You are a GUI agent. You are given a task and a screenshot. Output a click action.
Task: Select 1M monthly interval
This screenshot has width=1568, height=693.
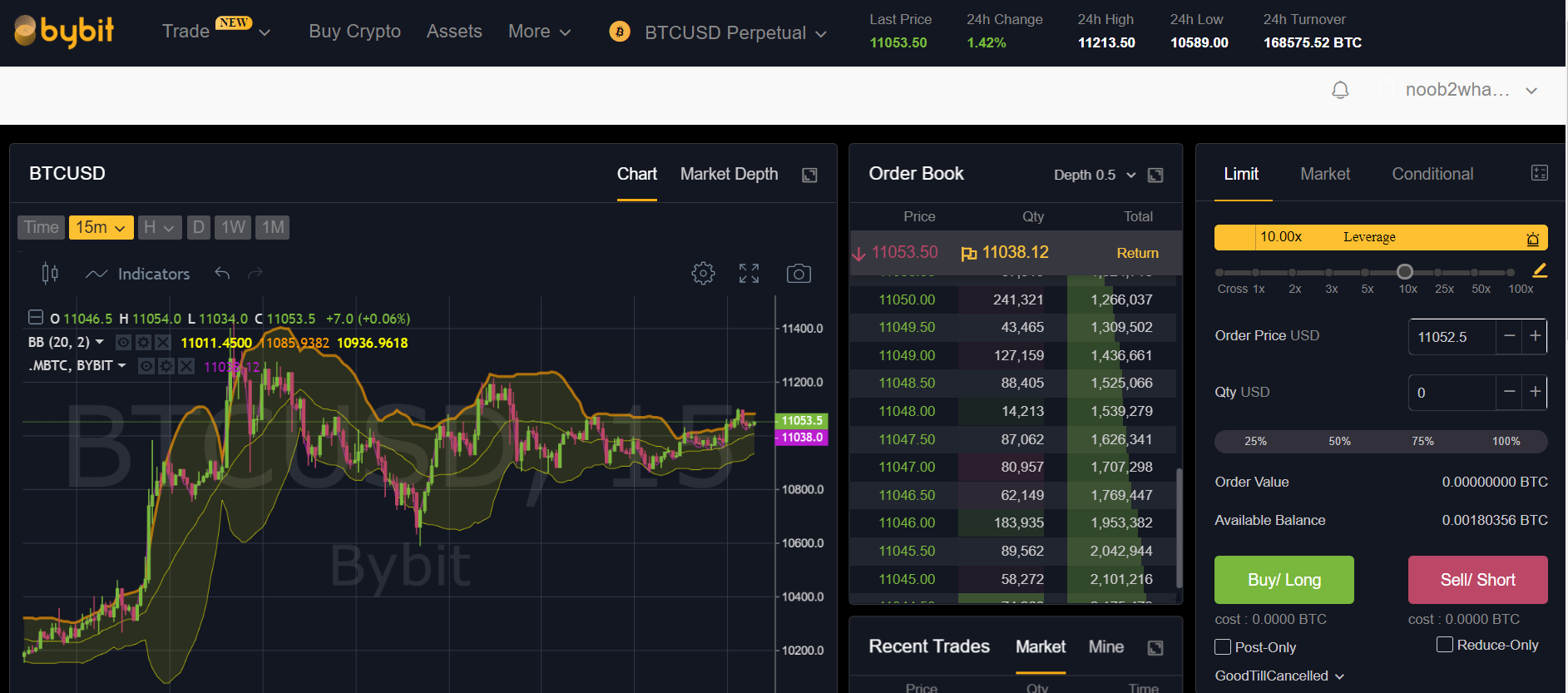pos(273,227)
